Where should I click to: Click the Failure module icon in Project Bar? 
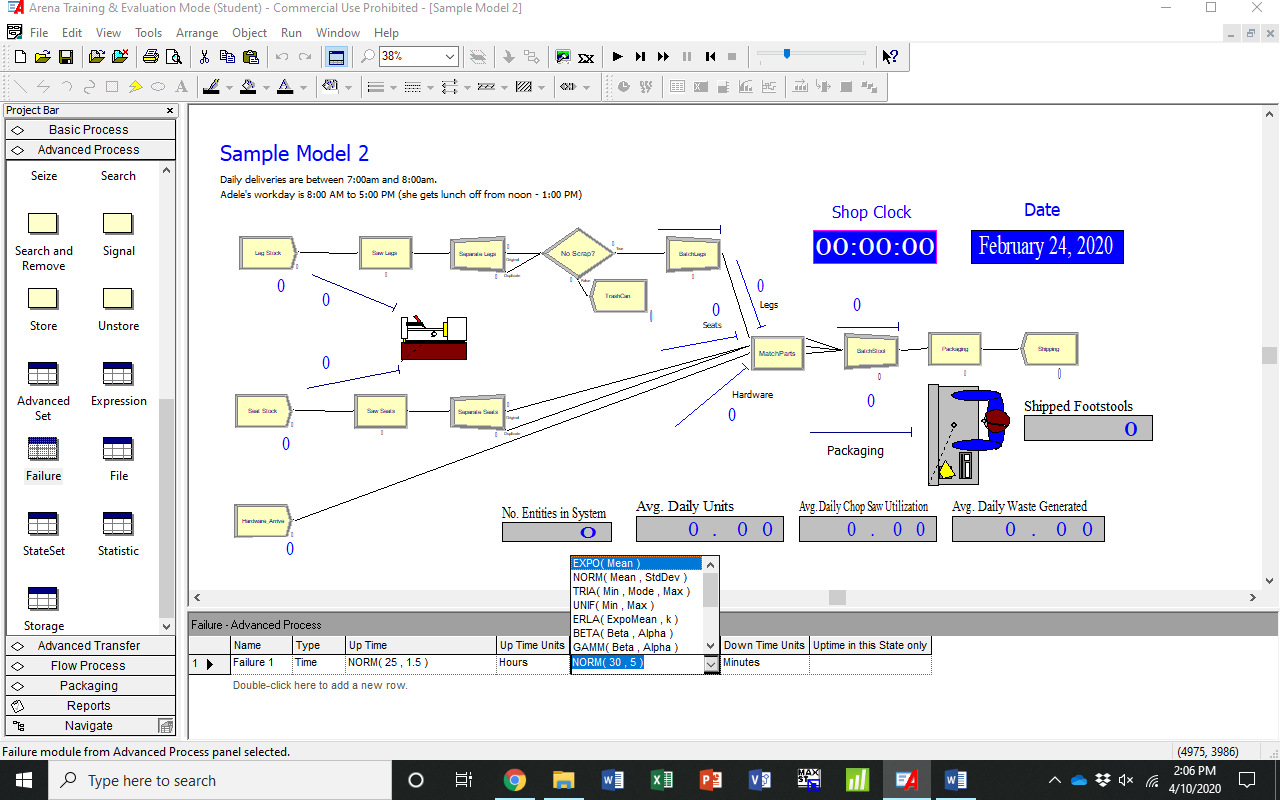click(43, 449)
